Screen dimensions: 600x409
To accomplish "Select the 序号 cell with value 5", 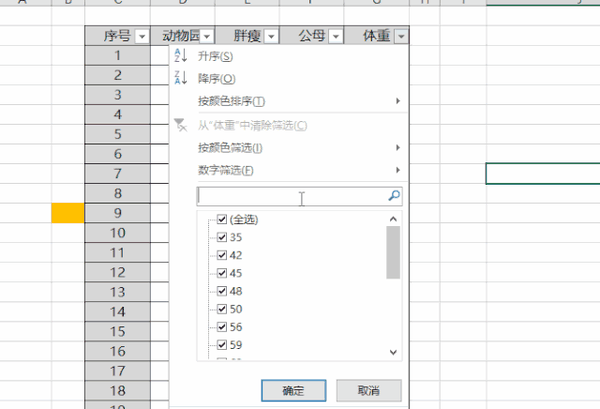I will tap(117, 134).
